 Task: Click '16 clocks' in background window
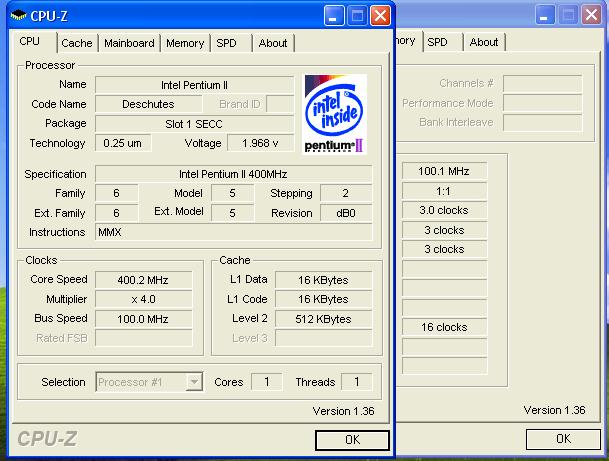click(x=444, y=327)
